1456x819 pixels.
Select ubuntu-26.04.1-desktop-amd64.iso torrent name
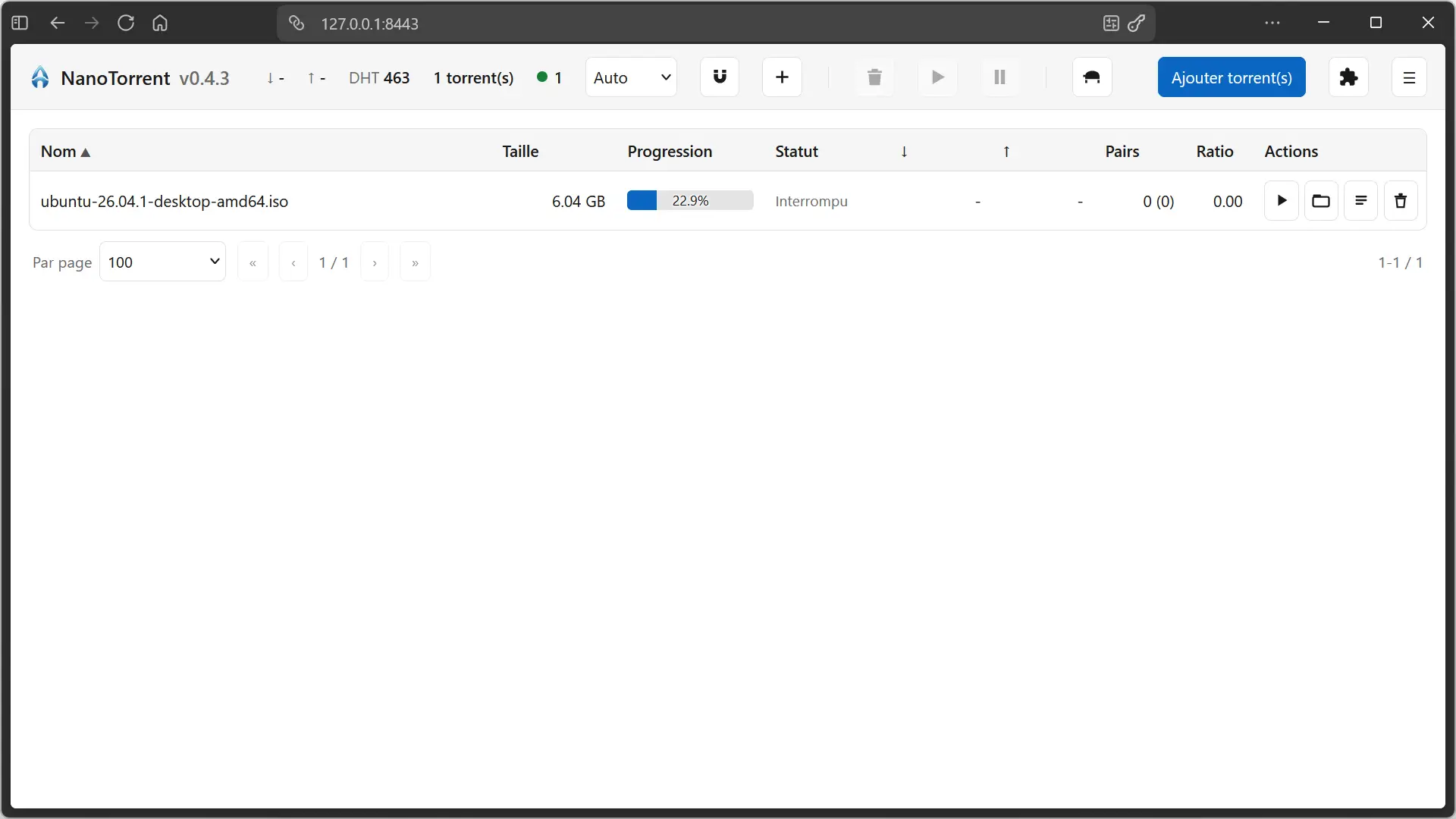click(x=165, y=202)
